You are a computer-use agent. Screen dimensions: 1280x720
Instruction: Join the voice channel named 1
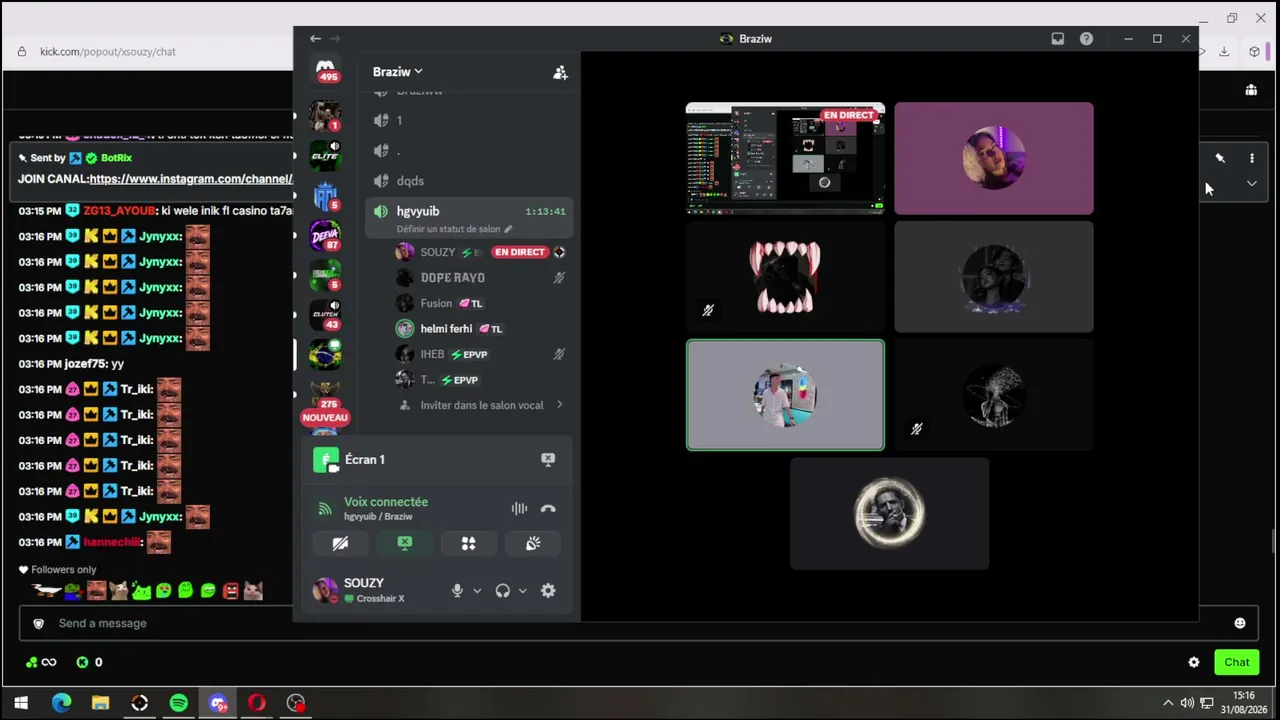469,120
